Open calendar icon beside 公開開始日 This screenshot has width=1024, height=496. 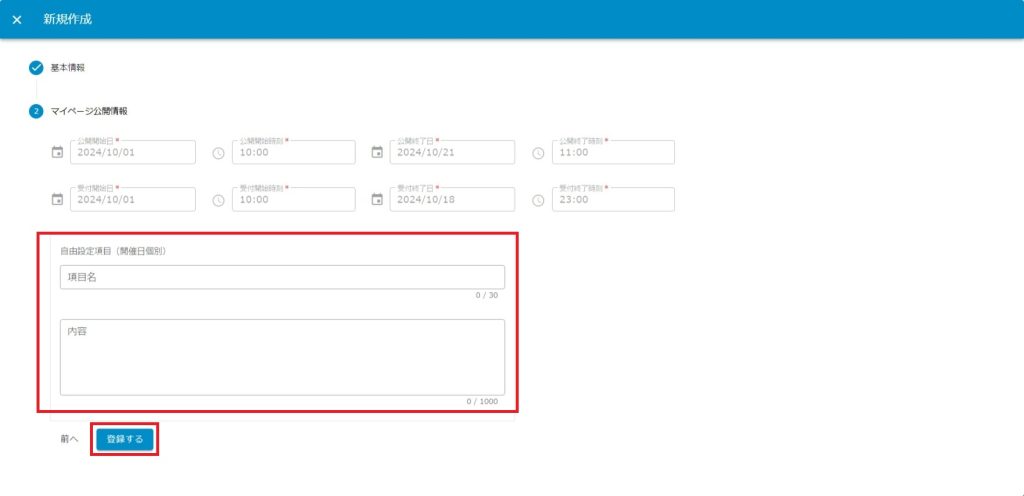[57, 153]
